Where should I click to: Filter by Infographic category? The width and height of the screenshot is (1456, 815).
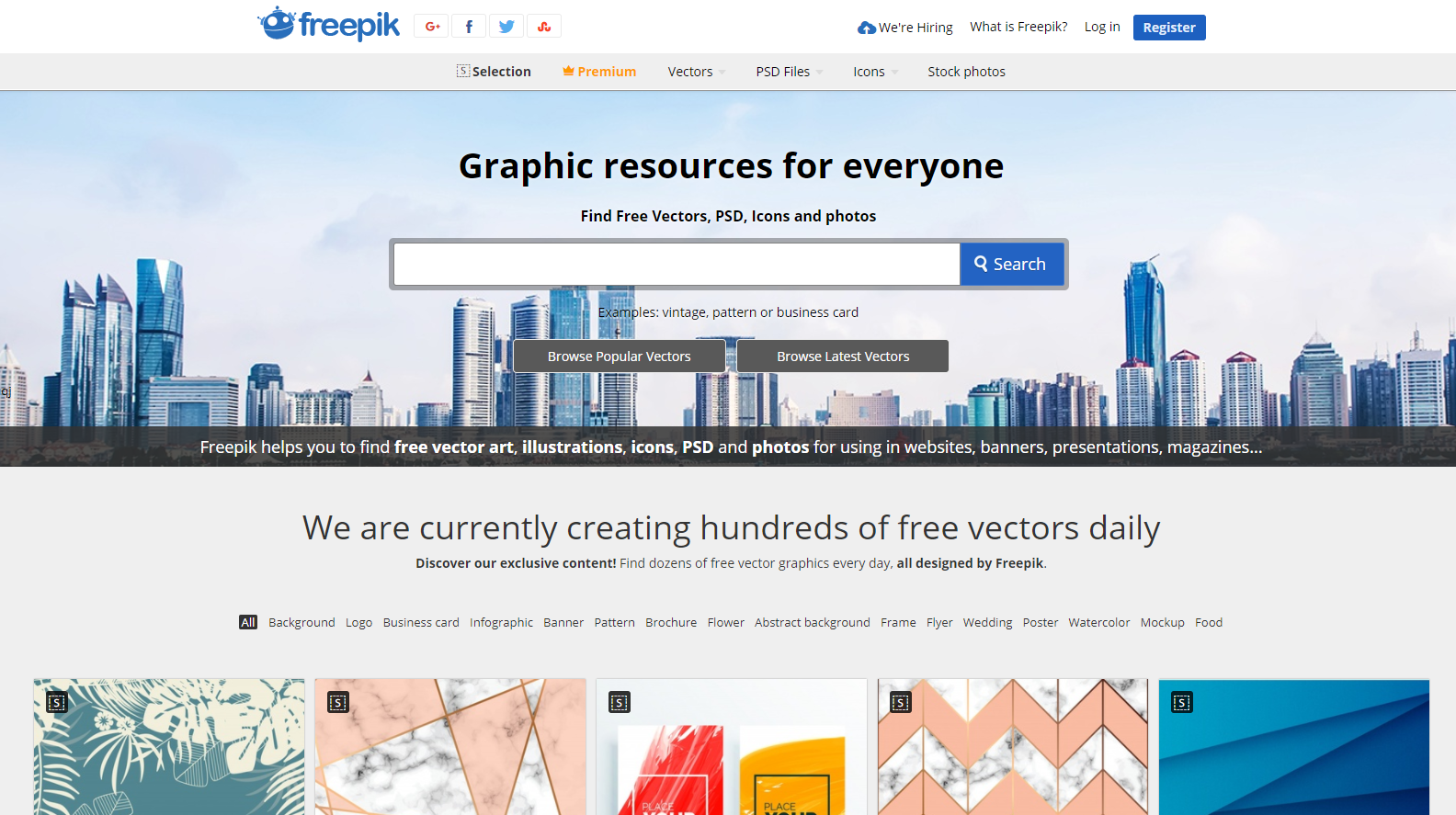point(501,622)
